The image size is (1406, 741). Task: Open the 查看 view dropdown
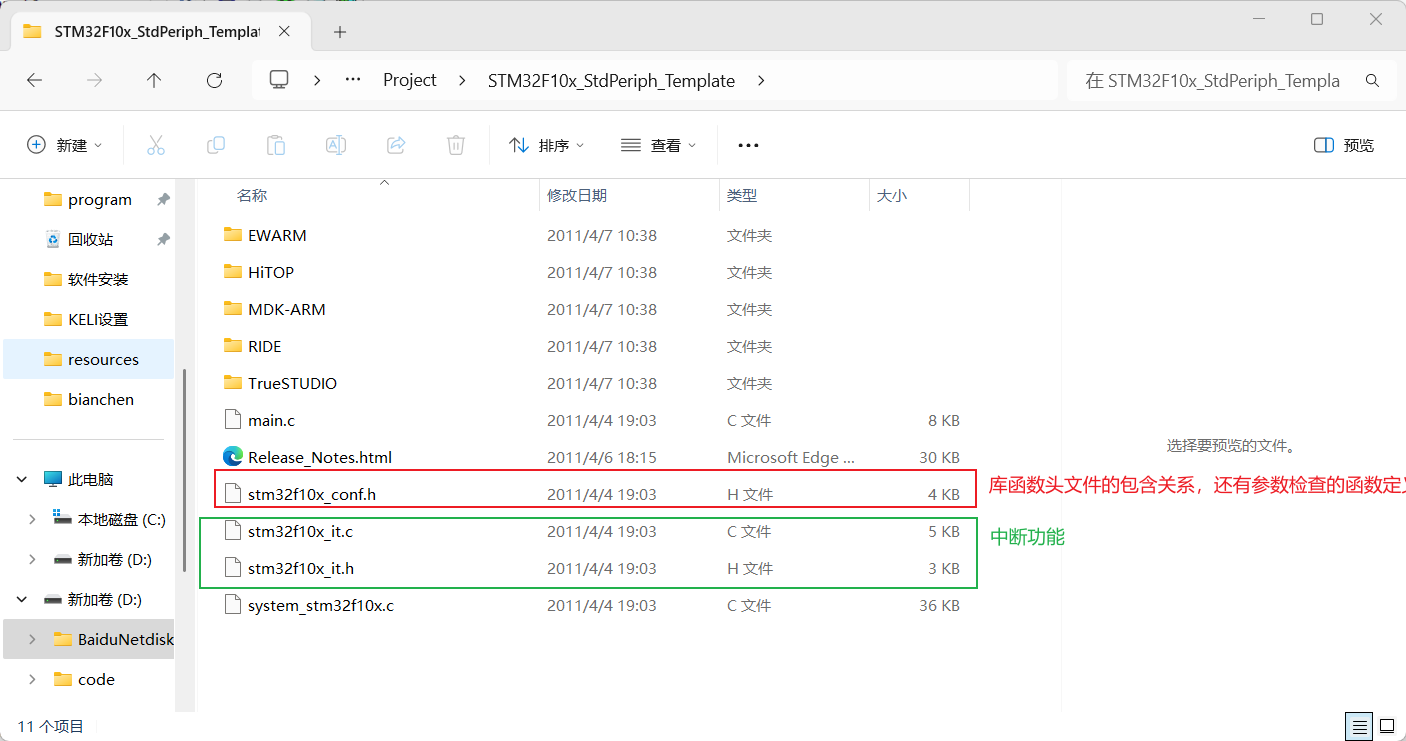click(658, 145)
